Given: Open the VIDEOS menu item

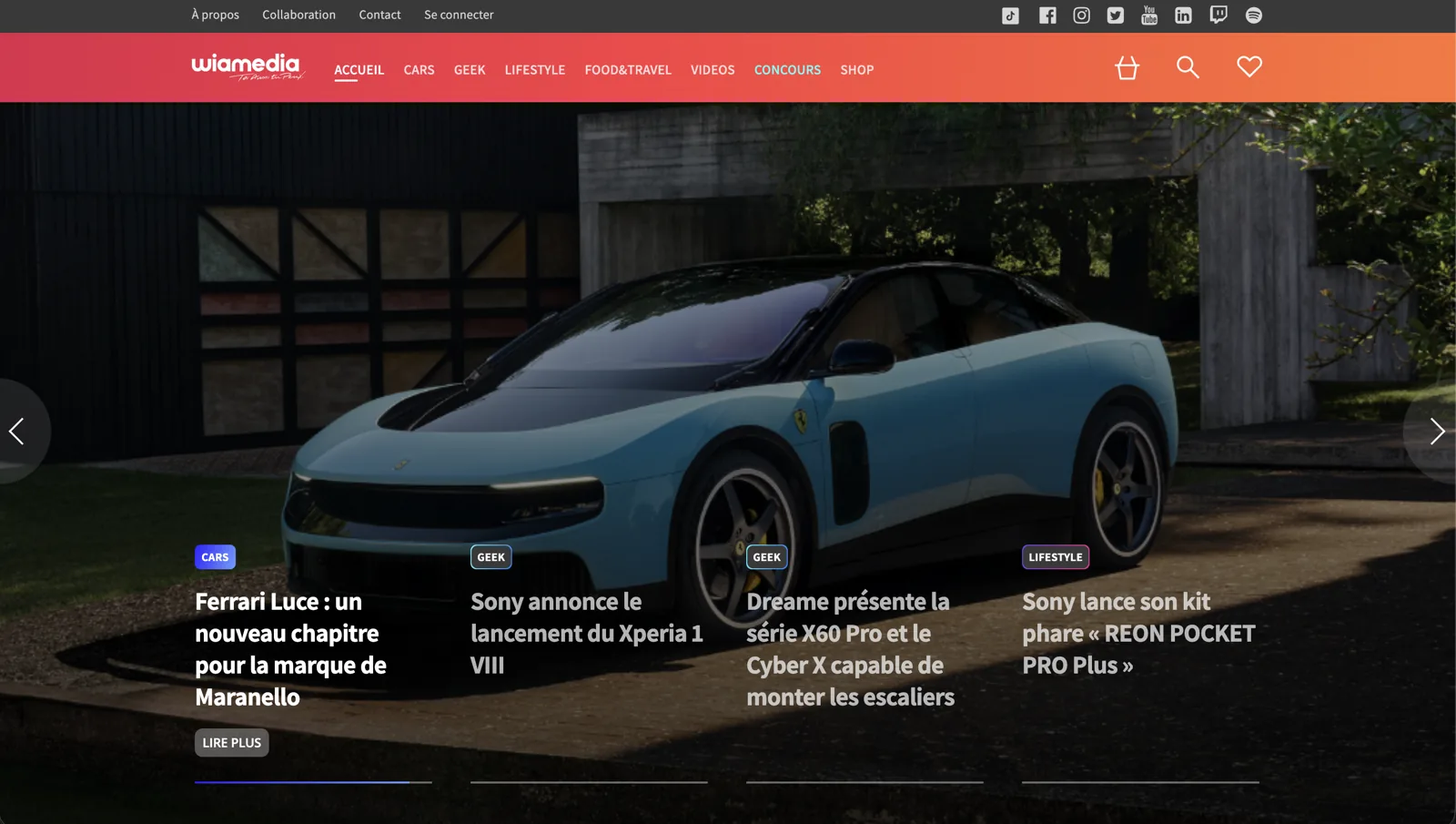Looking at the screenshot, I should [x=713, y=70].
